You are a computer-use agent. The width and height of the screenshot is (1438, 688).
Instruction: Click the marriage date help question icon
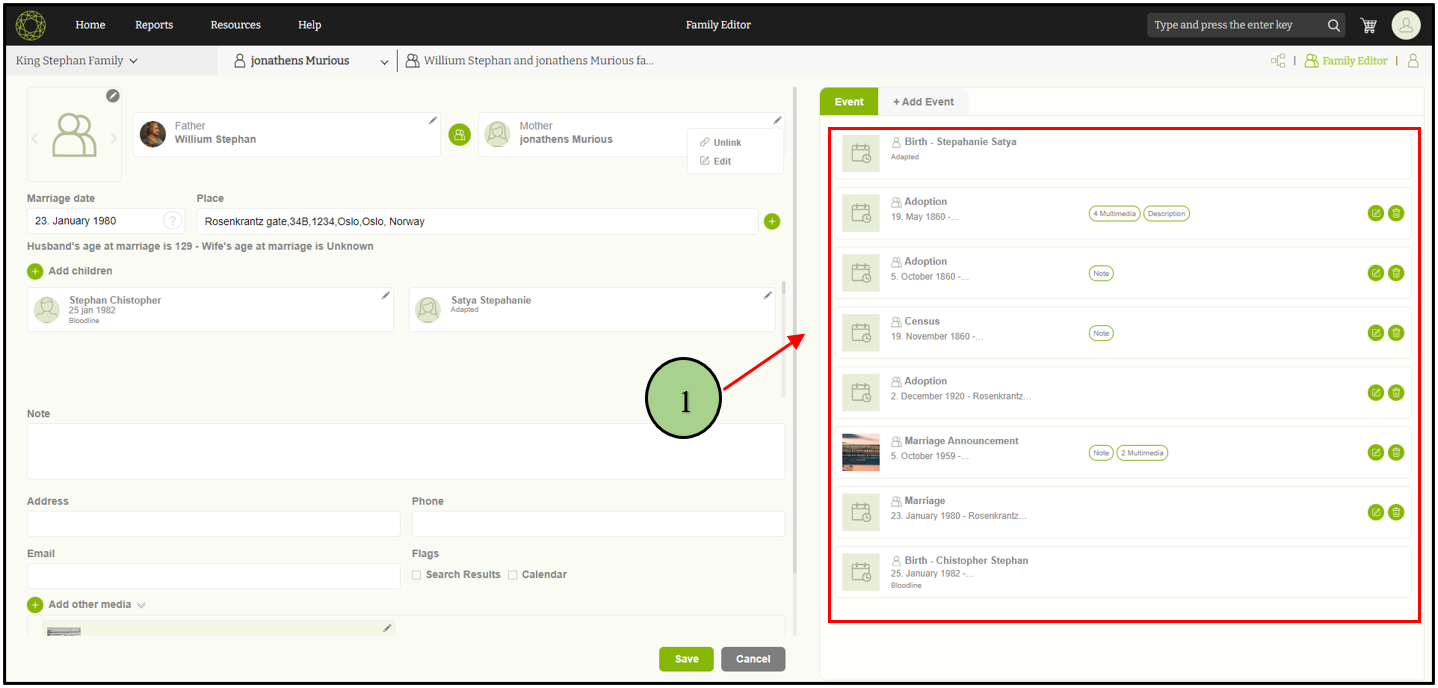[173, 221]
